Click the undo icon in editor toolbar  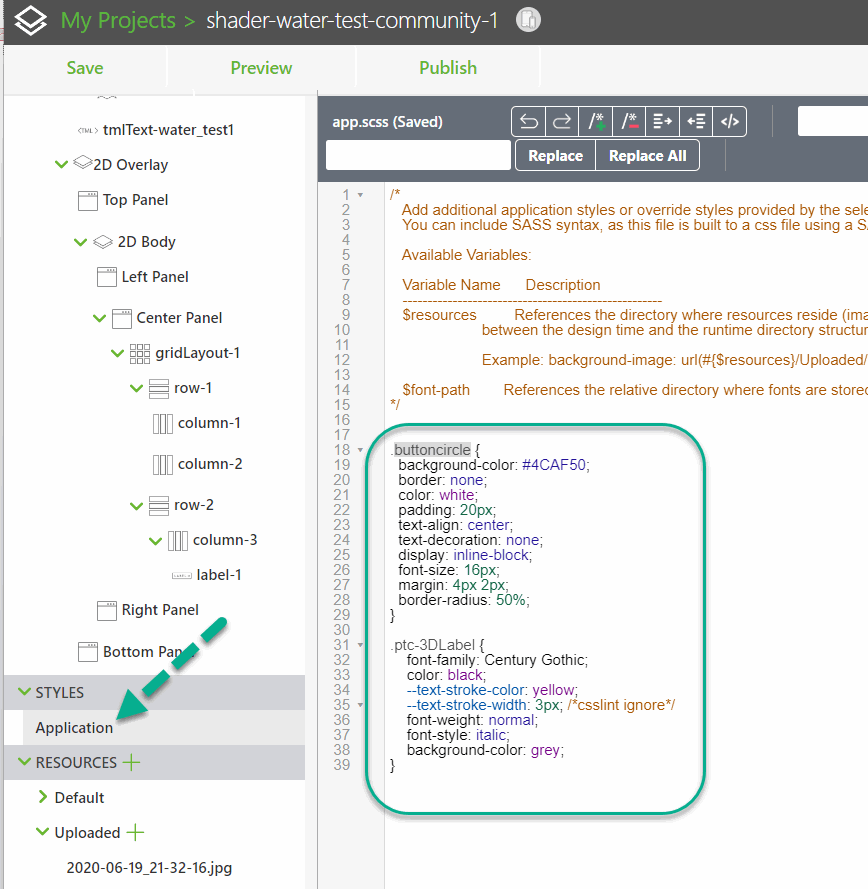click(x=529, y=122)
